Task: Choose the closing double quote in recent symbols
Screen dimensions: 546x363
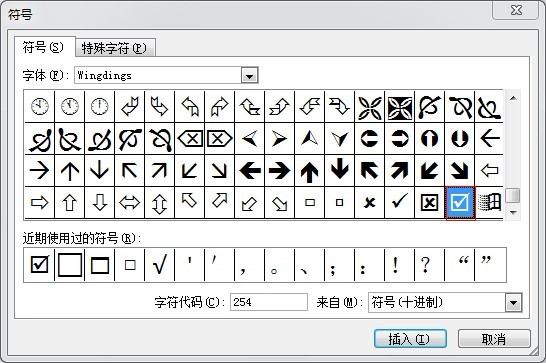Action: point(490,265)
